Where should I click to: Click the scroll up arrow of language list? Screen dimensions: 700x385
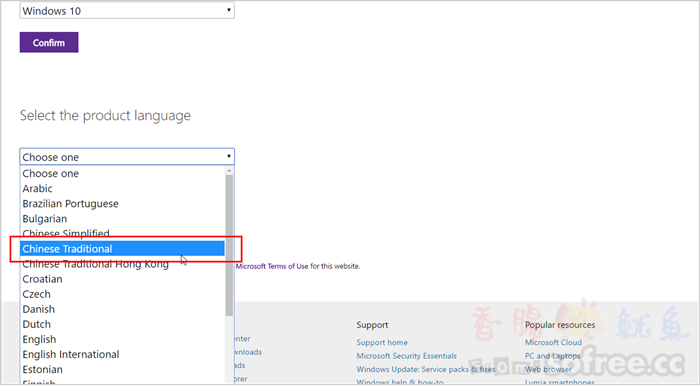point(229,171)
